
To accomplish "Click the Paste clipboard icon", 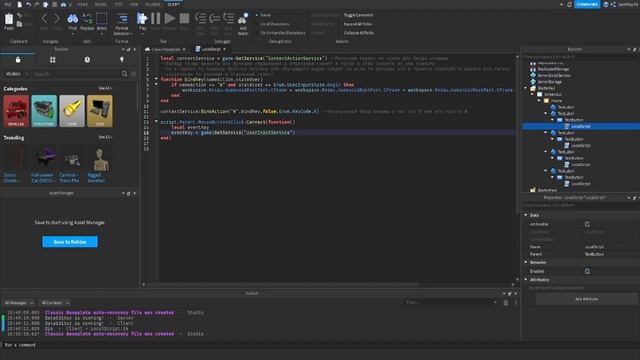I will pos(9,19).
